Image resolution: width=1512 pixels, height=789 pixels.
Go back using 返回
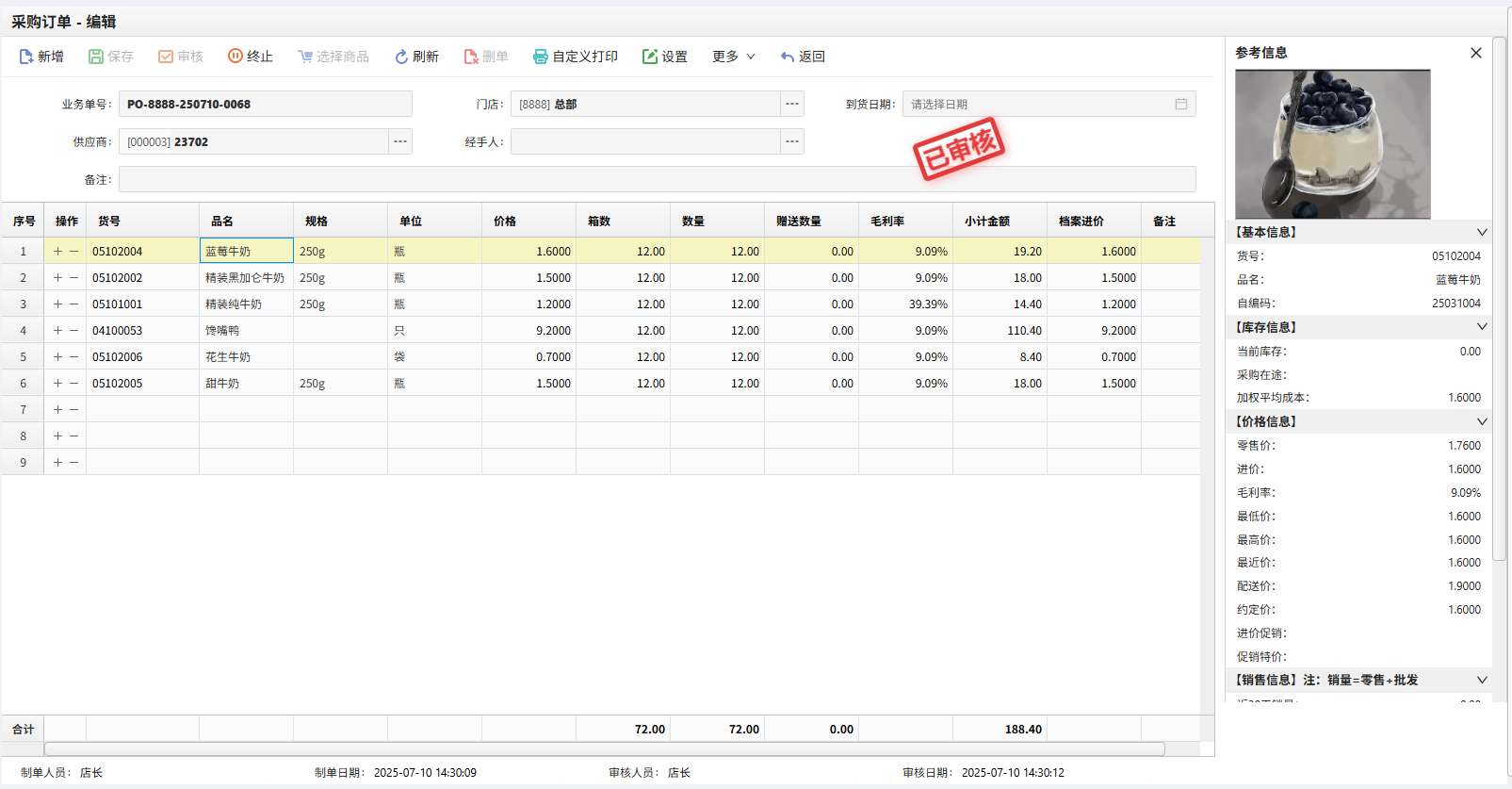(803, 57)
